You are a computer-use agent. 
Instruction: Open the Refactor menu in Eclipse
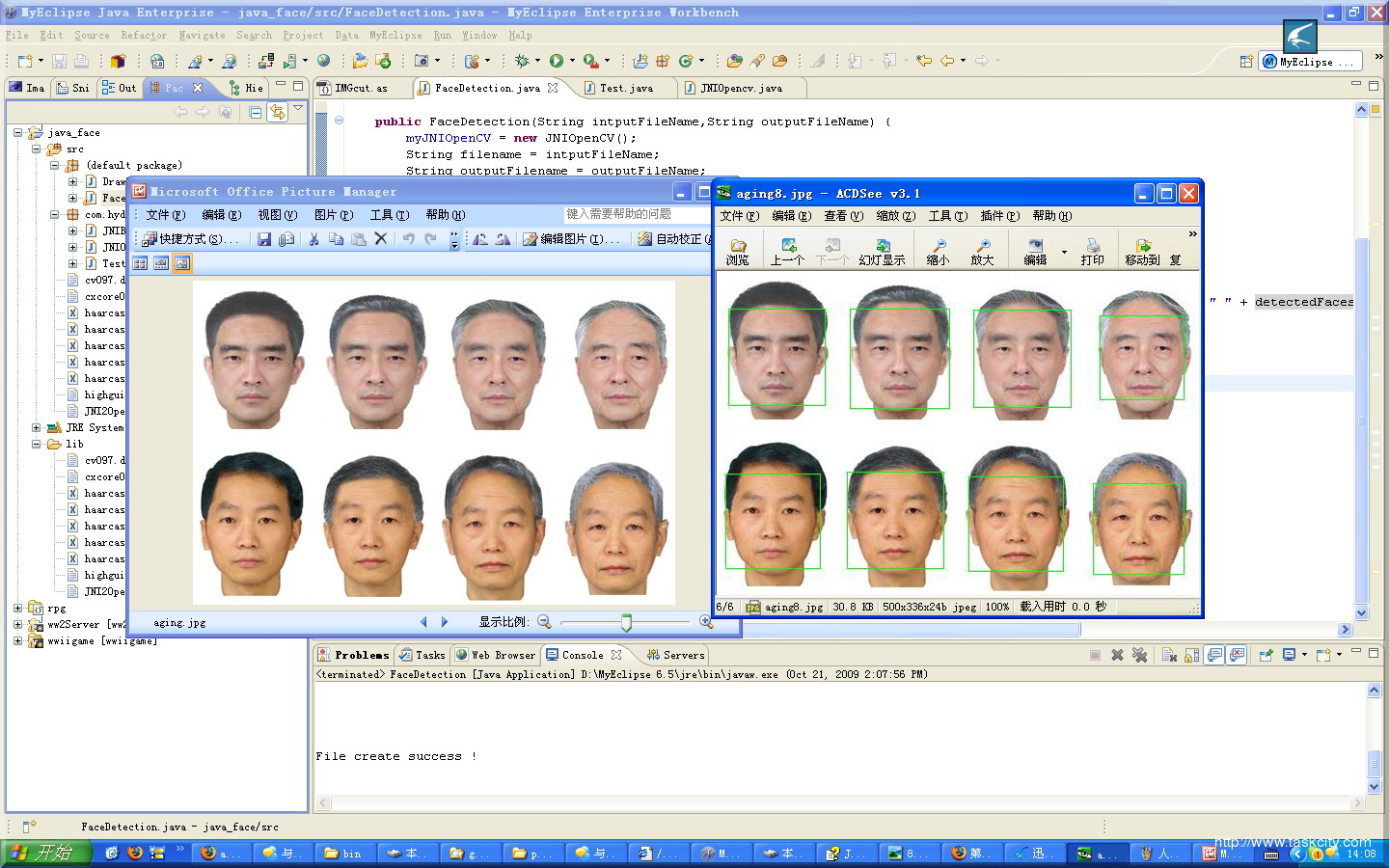click(143, 35)
